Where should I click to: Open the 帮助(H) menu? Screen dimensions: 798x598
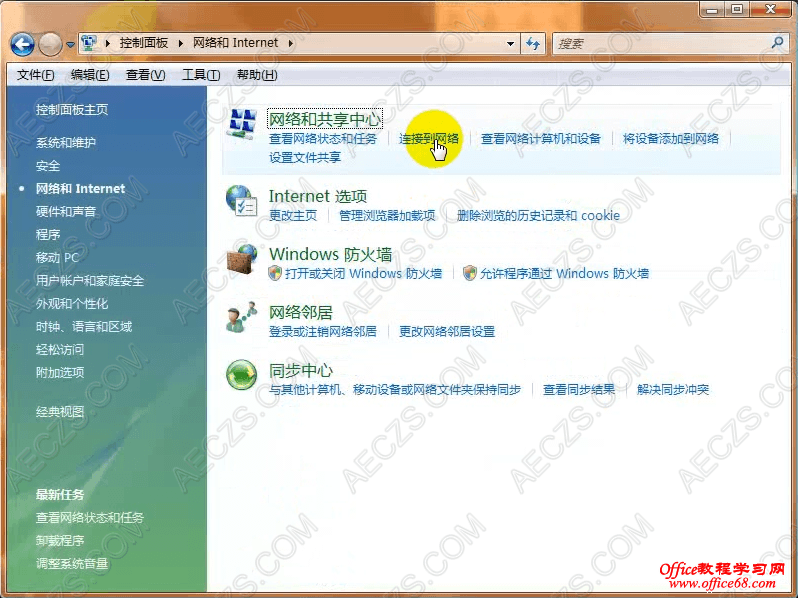257,75
